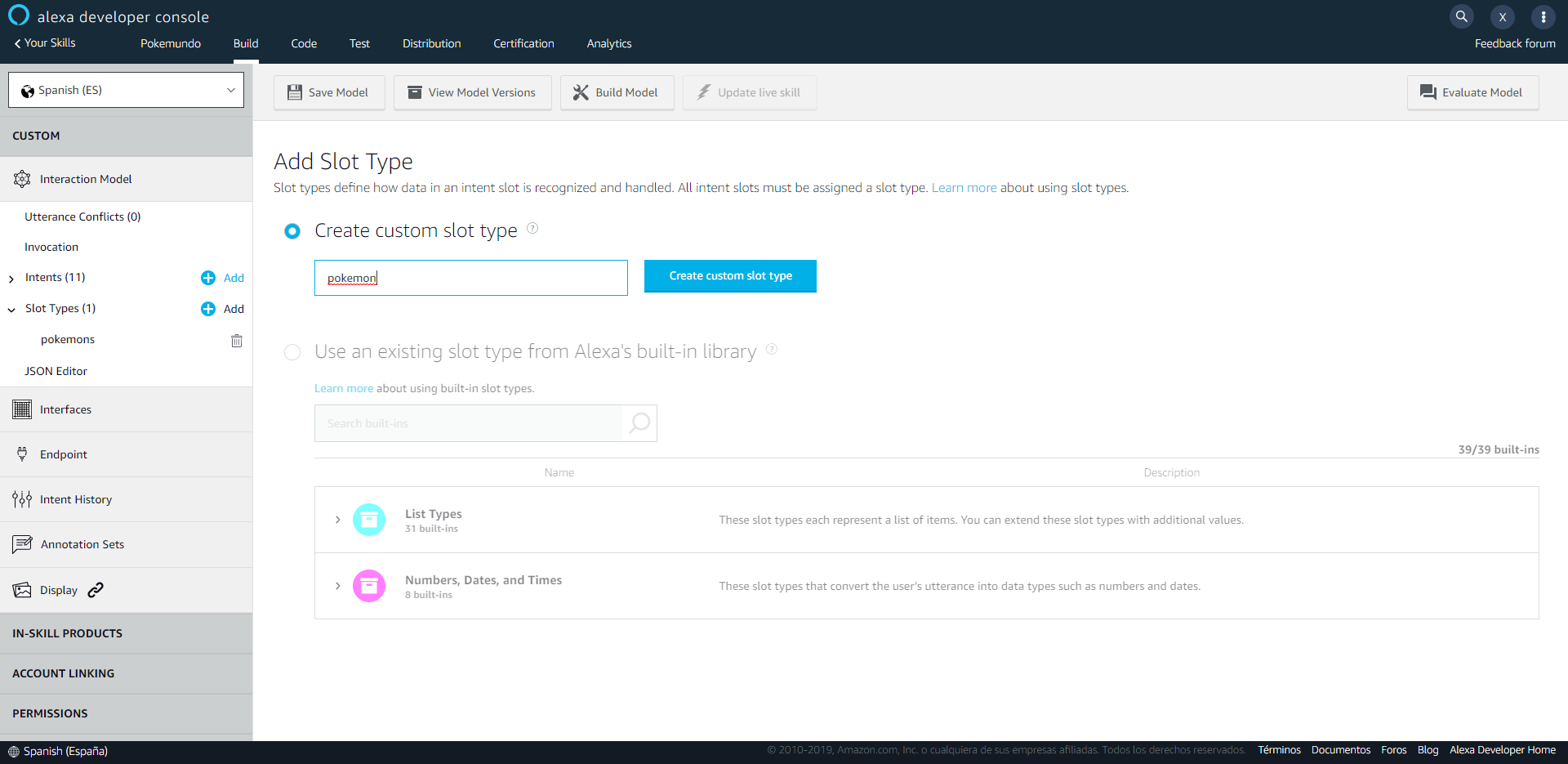1568x764 pixels.
Task: Open the Documentos footer link
Action: coord(1341,750)
